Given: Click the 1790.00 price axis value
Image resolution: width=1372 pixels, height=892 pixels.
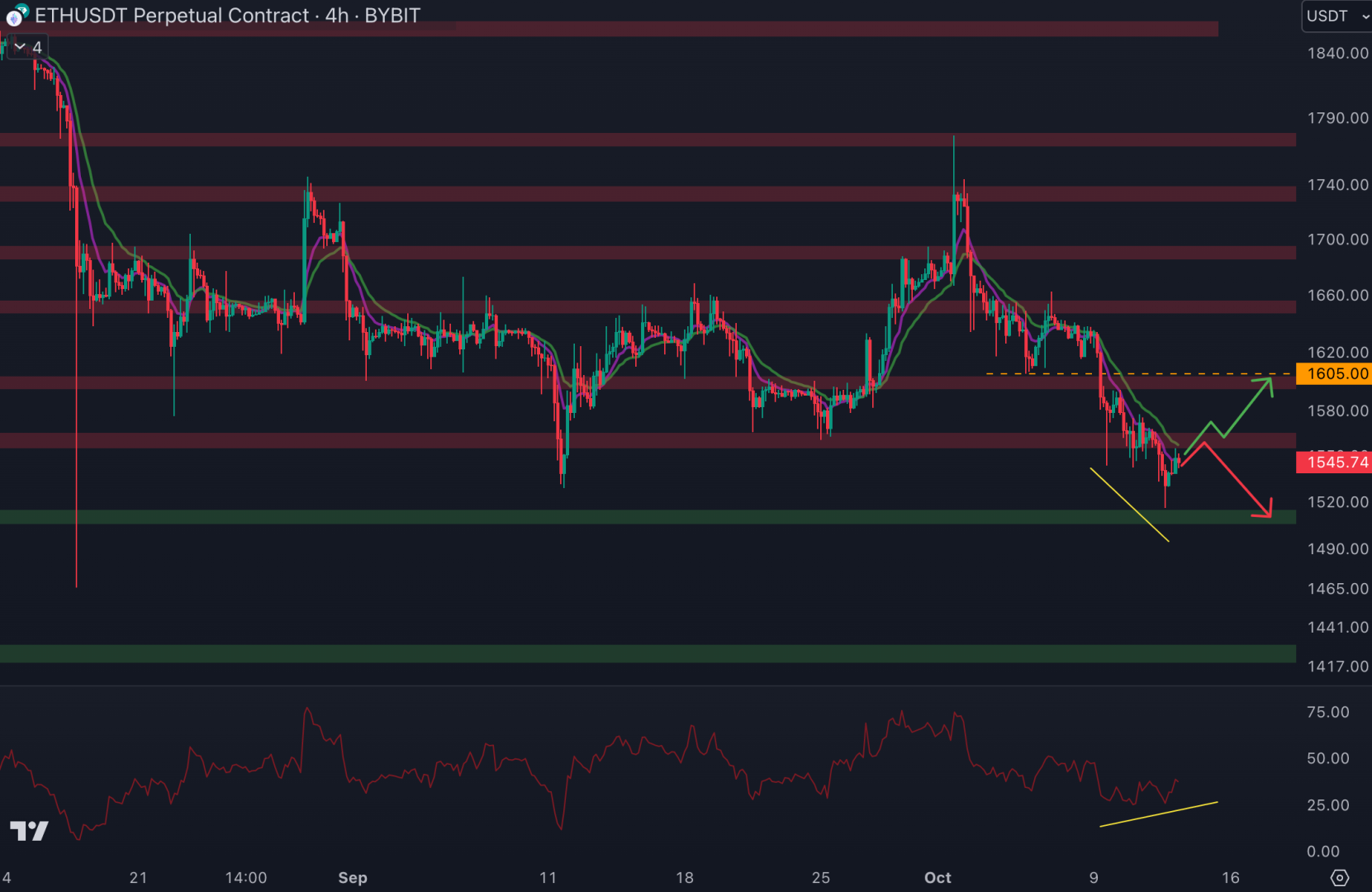Looking at the screenshot, I should click(x=1337, y=118).
